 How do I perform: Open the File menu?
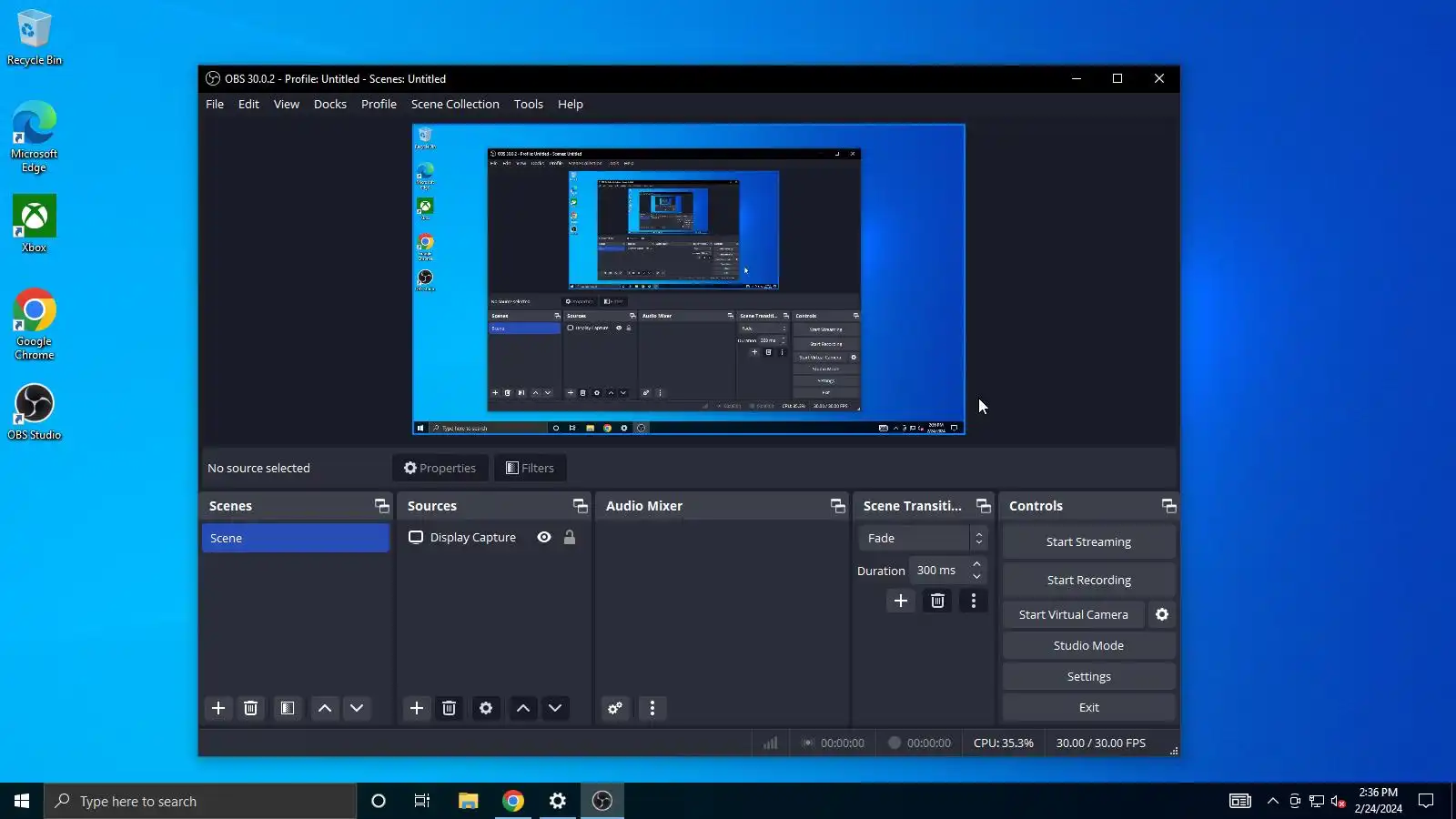pos(215,104)
